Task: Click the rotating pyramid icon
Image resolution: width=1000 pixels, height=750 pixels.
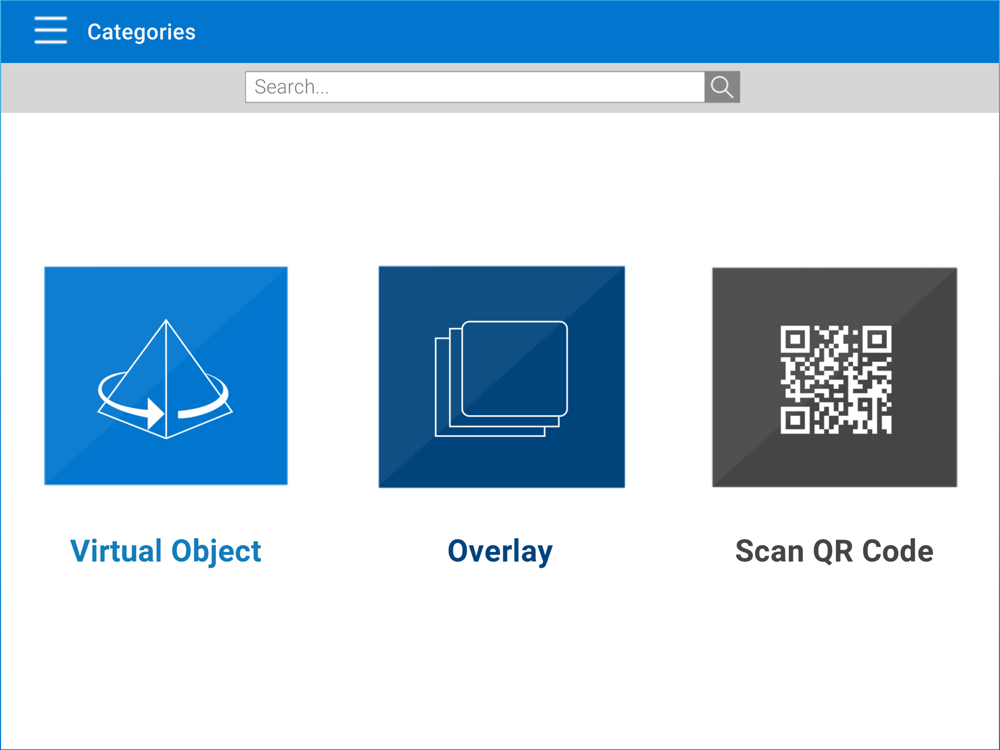Action: pyautogui.click(x=165, y=378)
